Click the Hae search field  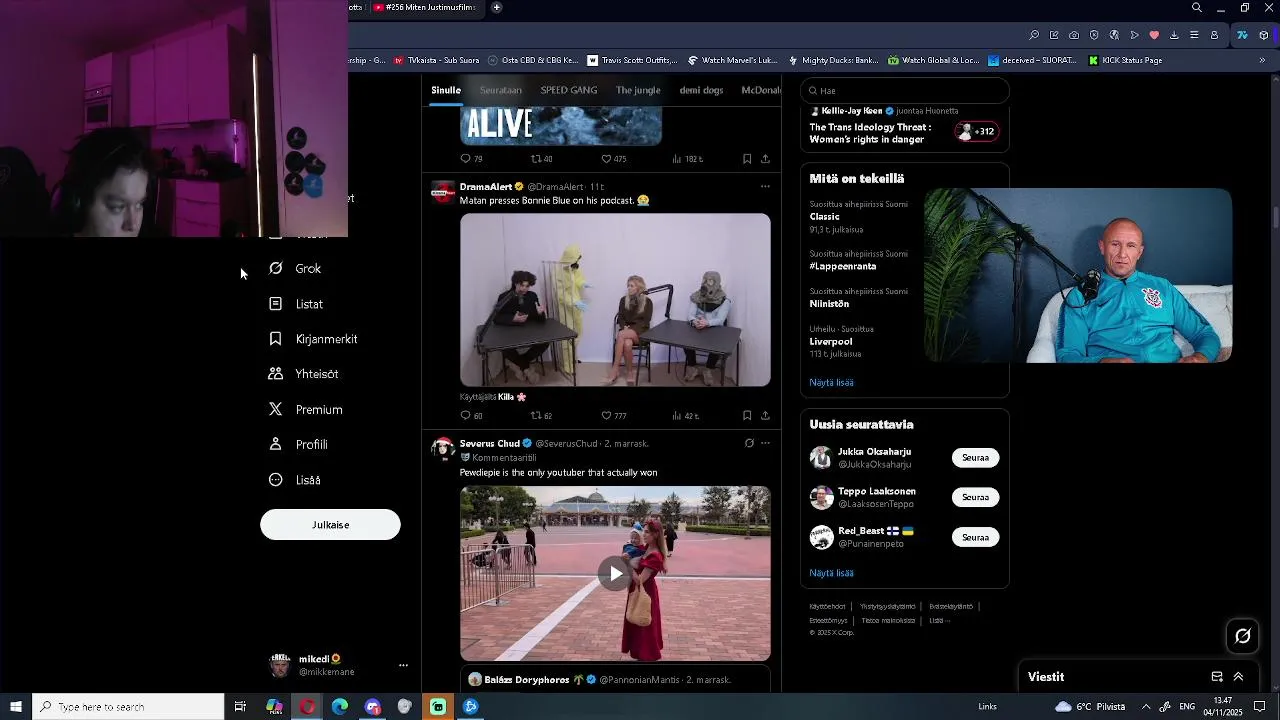[x=905, y=91]
